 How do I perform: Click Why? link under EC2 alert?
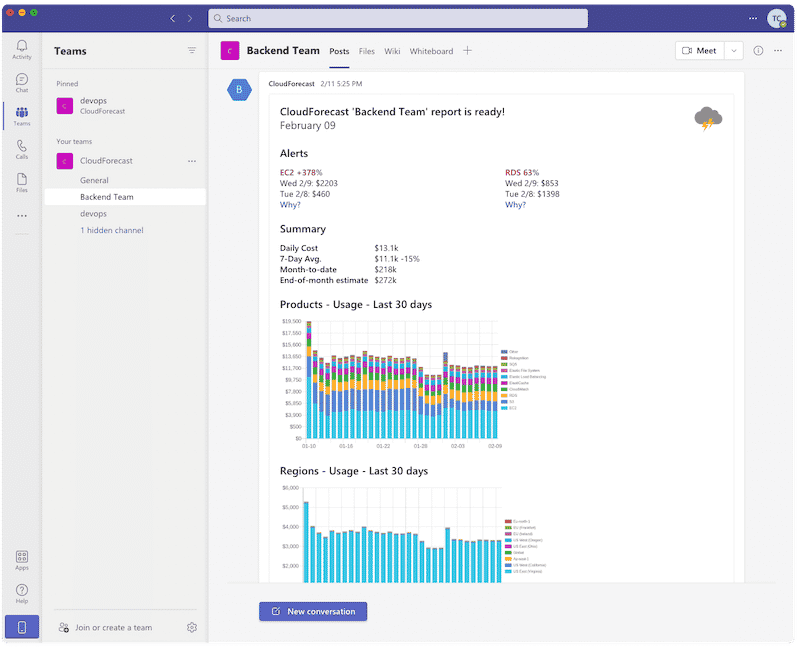point(290,205)
